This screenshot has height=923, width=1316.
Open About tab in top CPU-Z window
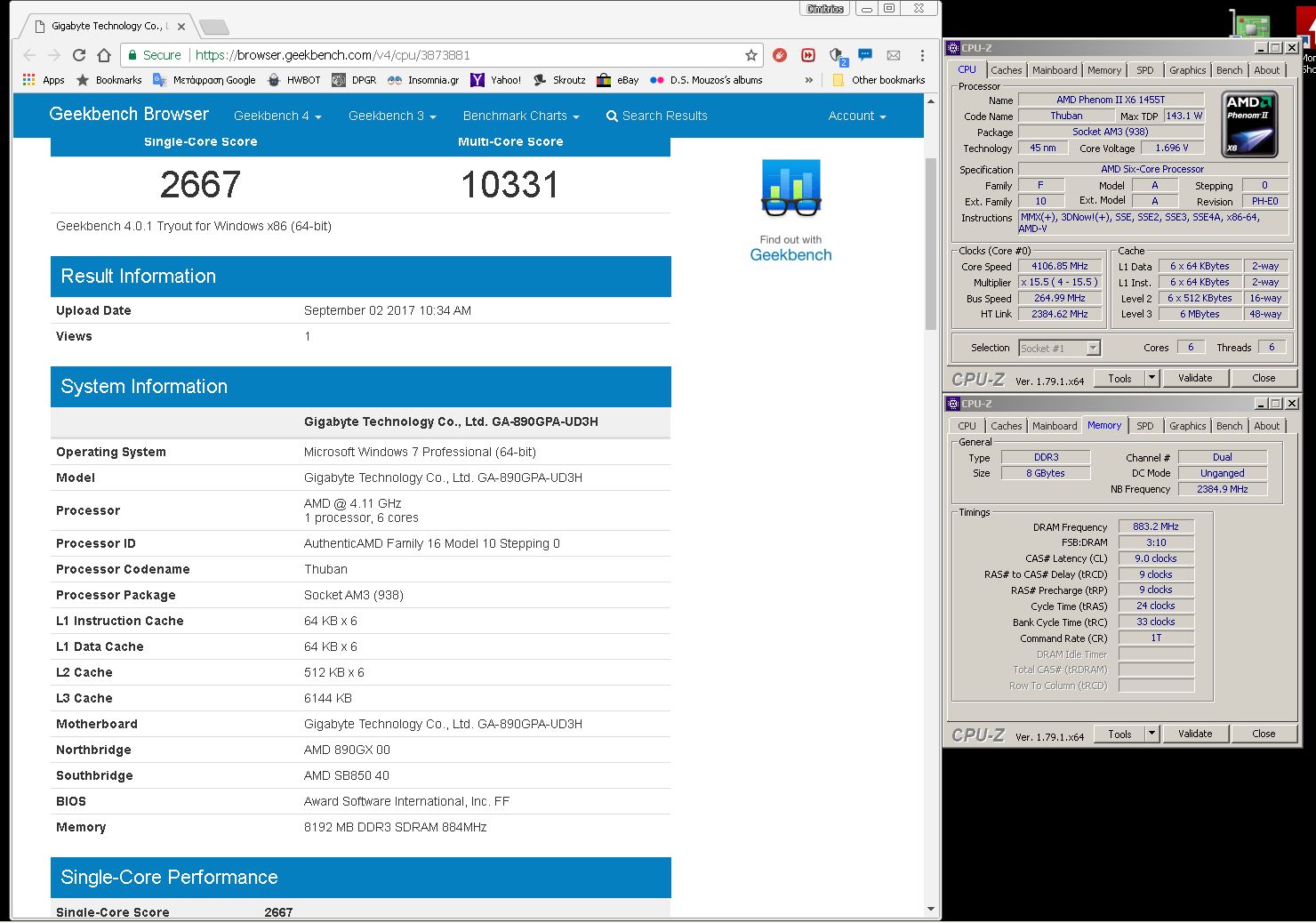tap(1267, 70)
